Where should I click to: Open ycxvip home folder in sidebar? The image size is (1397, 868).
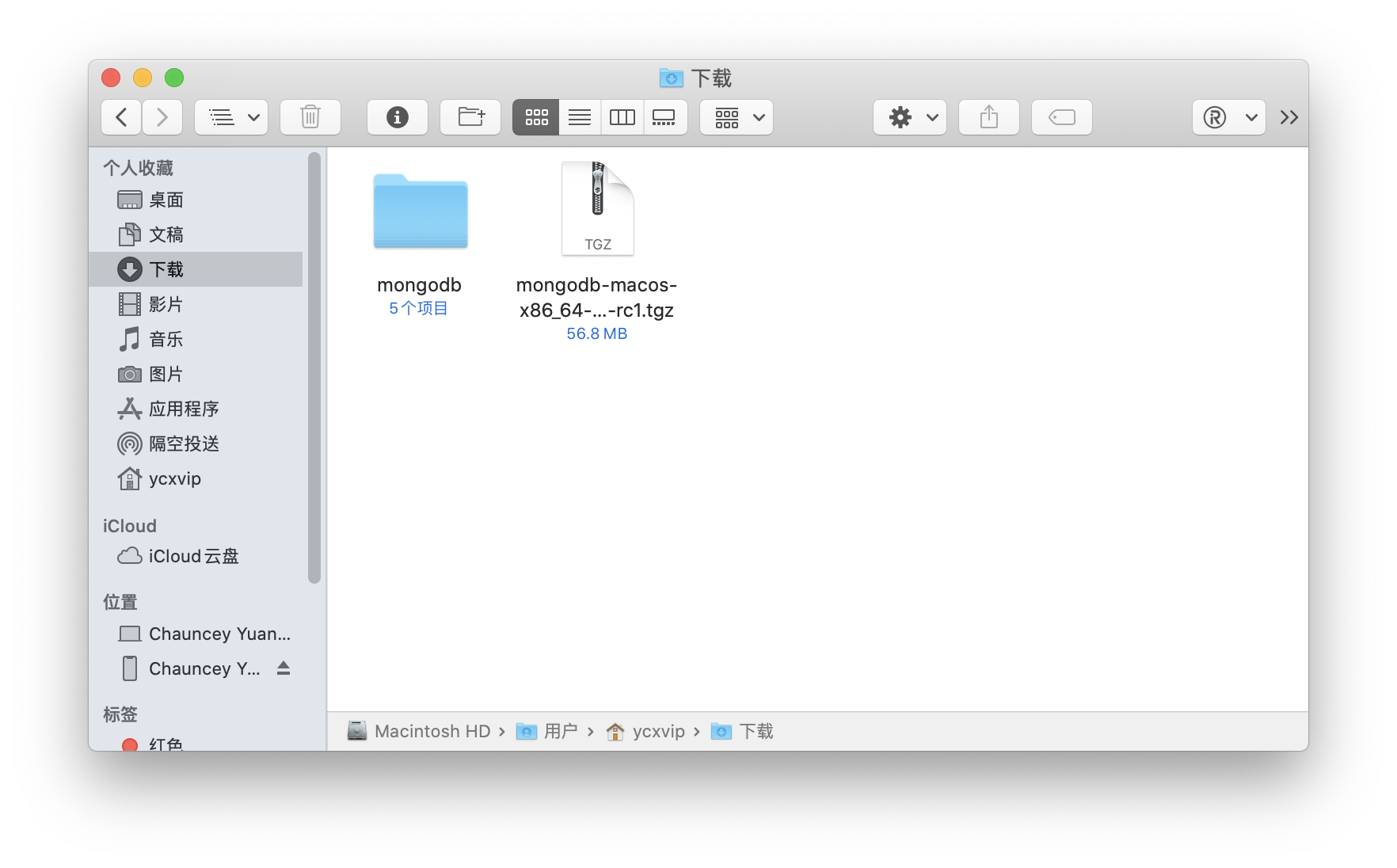196,478
